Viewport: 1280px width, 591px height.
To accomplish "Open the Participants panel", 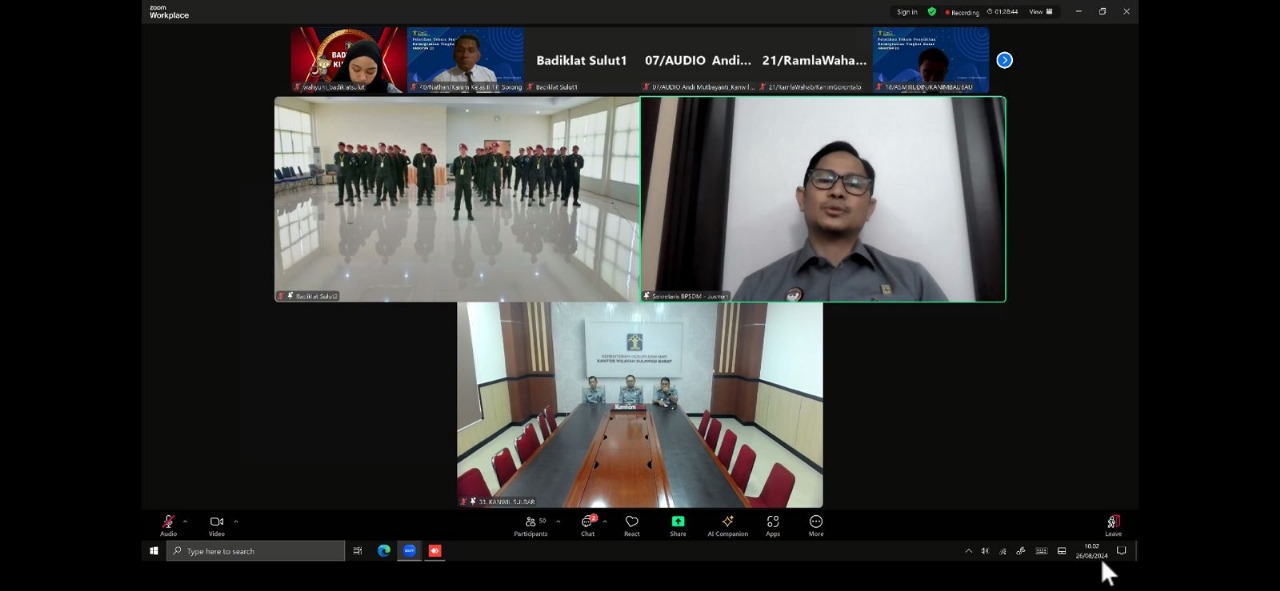I will (530, 522).
